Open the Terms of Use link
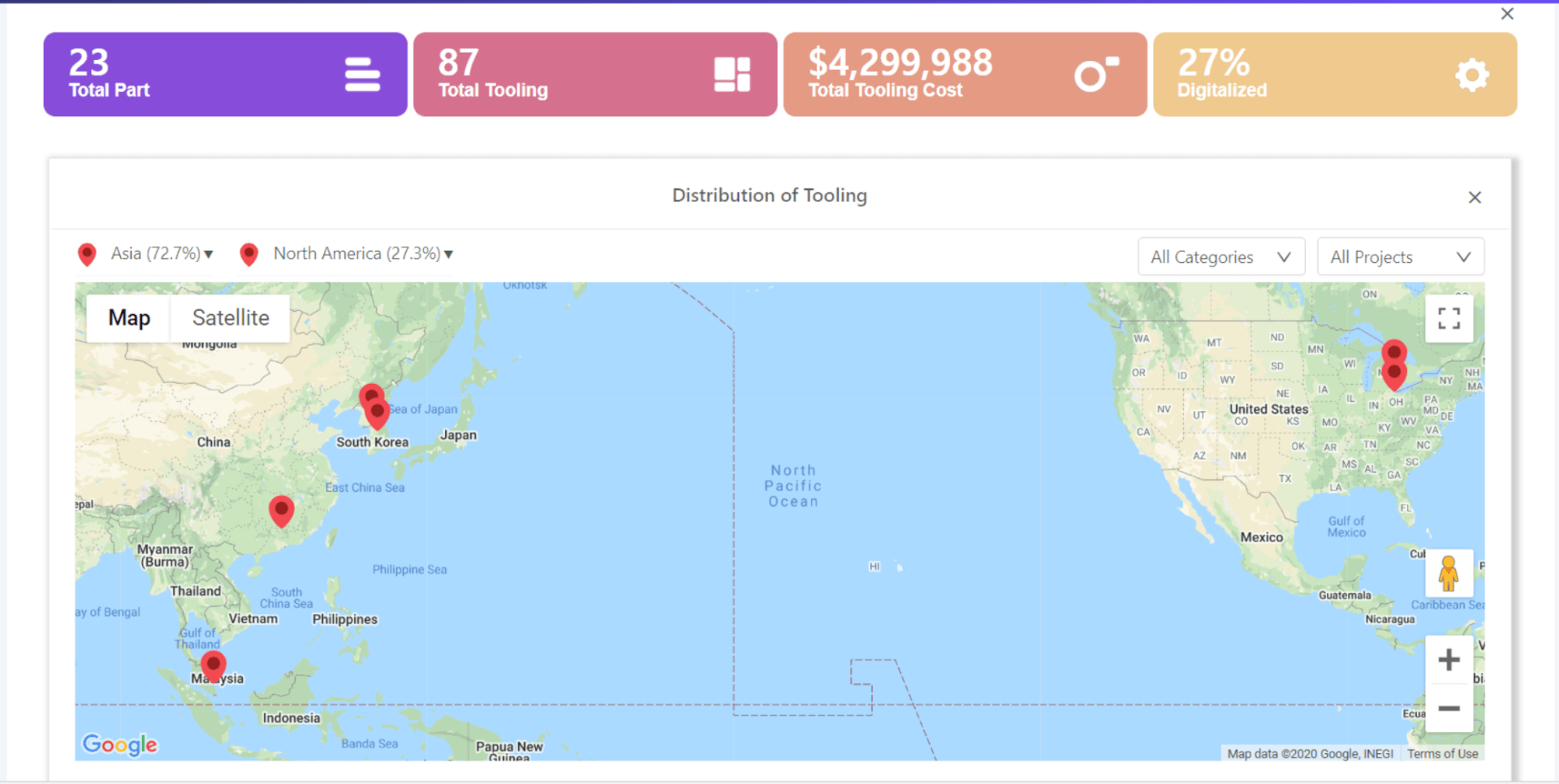Viewport: 1559px width, 784px height. tap(1443, 754)
